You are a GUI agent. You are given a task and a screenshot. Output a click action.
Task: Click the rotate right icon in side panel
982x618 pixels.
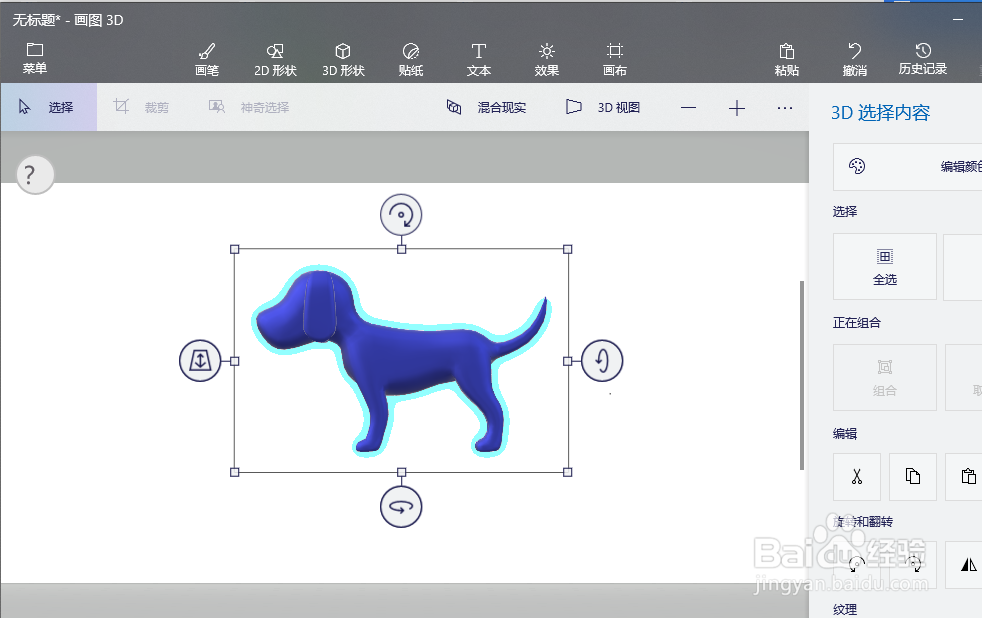pyautogui.click(x=913, y=565)
